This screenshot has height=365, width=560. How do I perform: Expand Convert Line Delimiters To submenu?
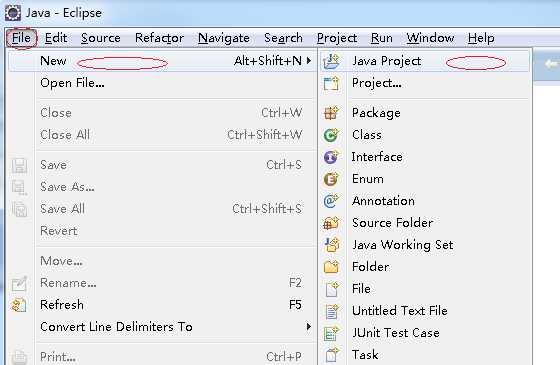[309, 326]
